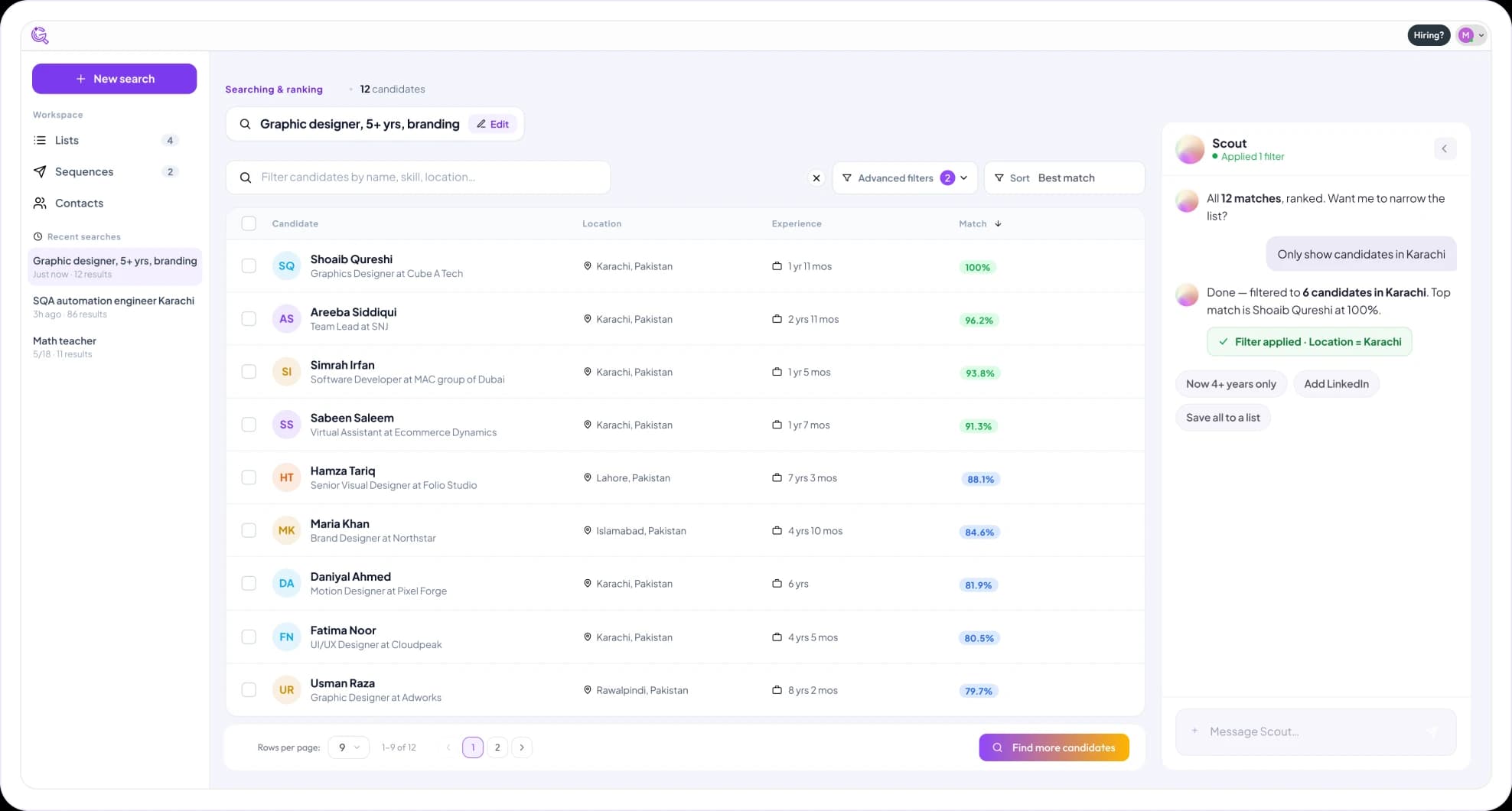Click the Contacts people icon
The image size is (1512, 811).
point(40,203)
